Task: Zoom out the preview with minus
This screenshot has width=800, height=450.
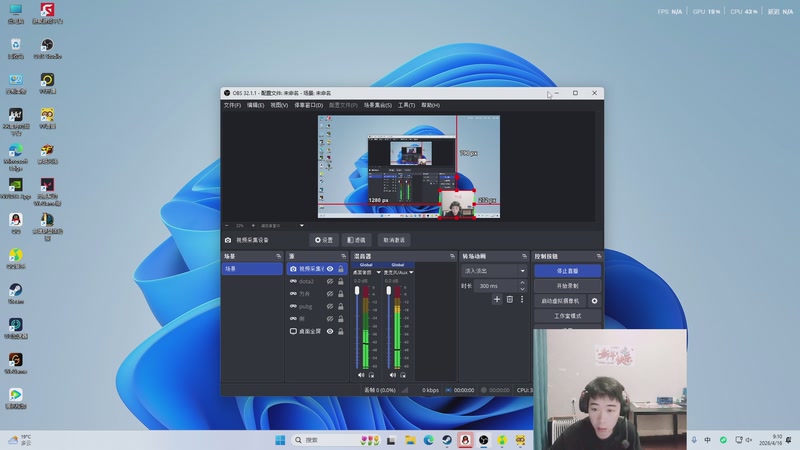Action: tap(227, 226)
